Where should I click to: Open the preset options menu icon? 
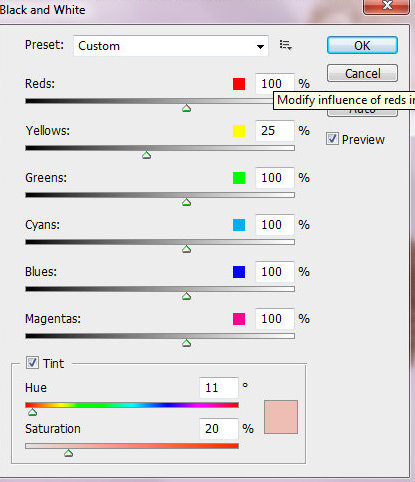click(x=286, y=45)
